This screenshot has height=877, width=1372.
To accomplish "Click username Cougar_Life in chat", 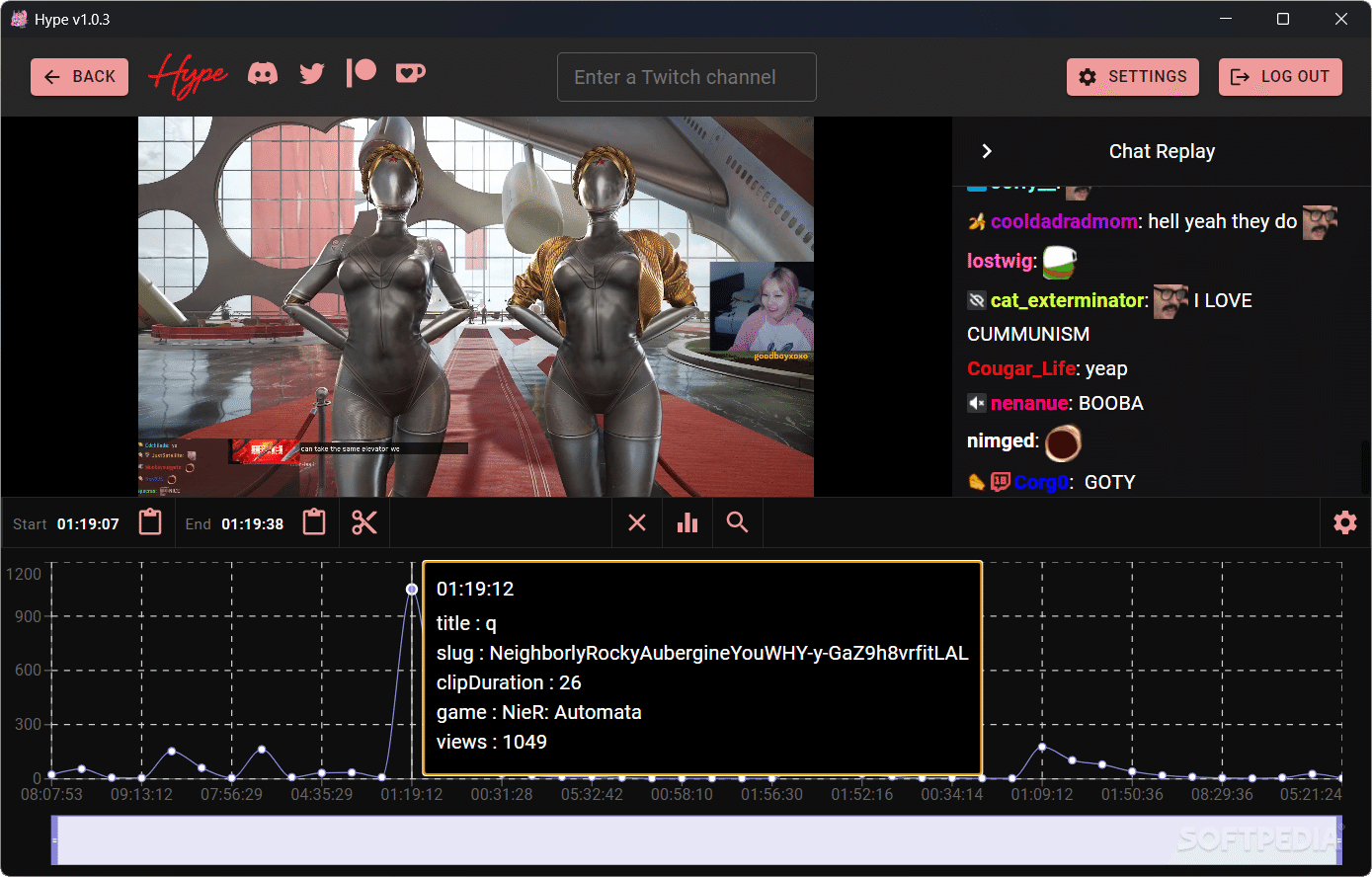I will click(x=1021, y=368).
